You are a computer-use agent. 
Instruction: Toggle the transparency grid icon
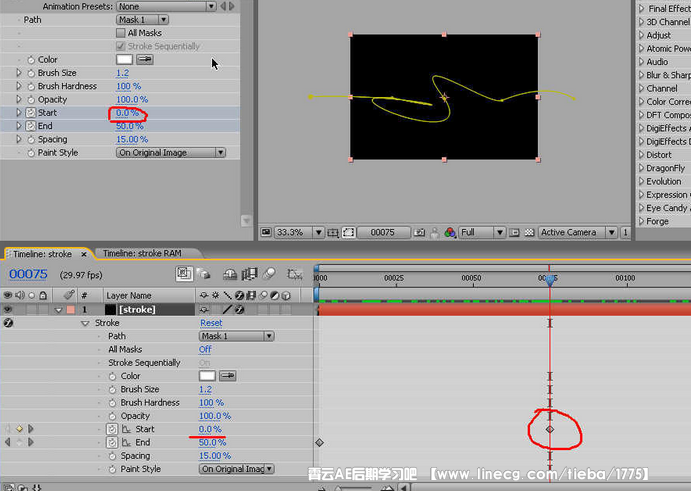529,232
